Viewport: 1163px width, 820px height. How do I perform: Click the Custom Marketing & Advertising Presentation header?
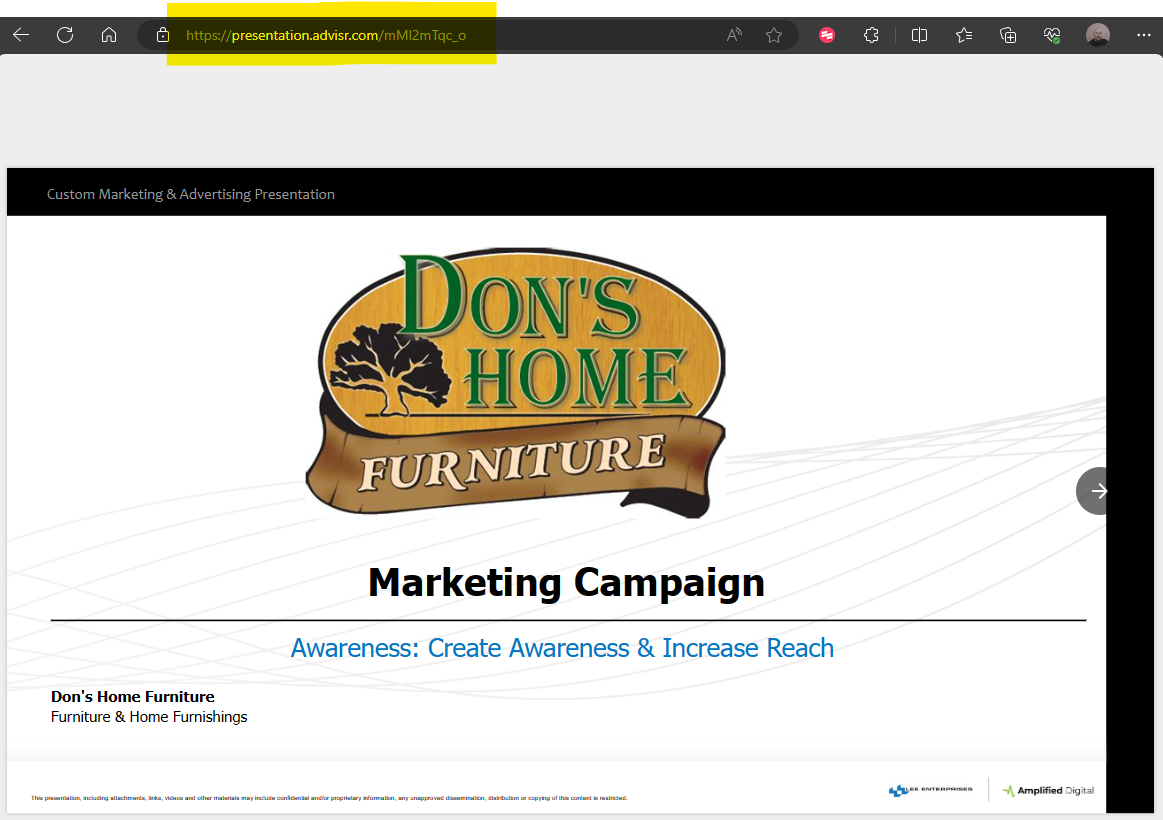[191, 194]
